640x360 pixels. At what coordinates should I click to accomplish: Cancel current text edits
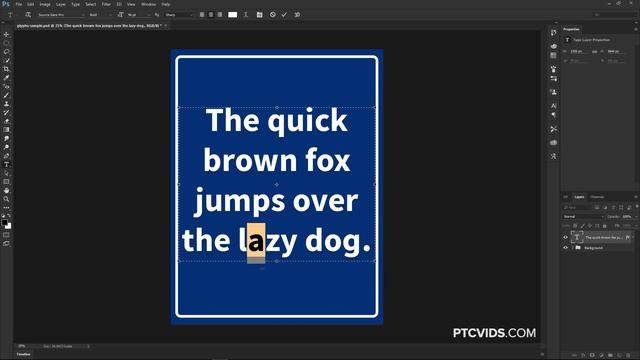(x=273, y=15)
